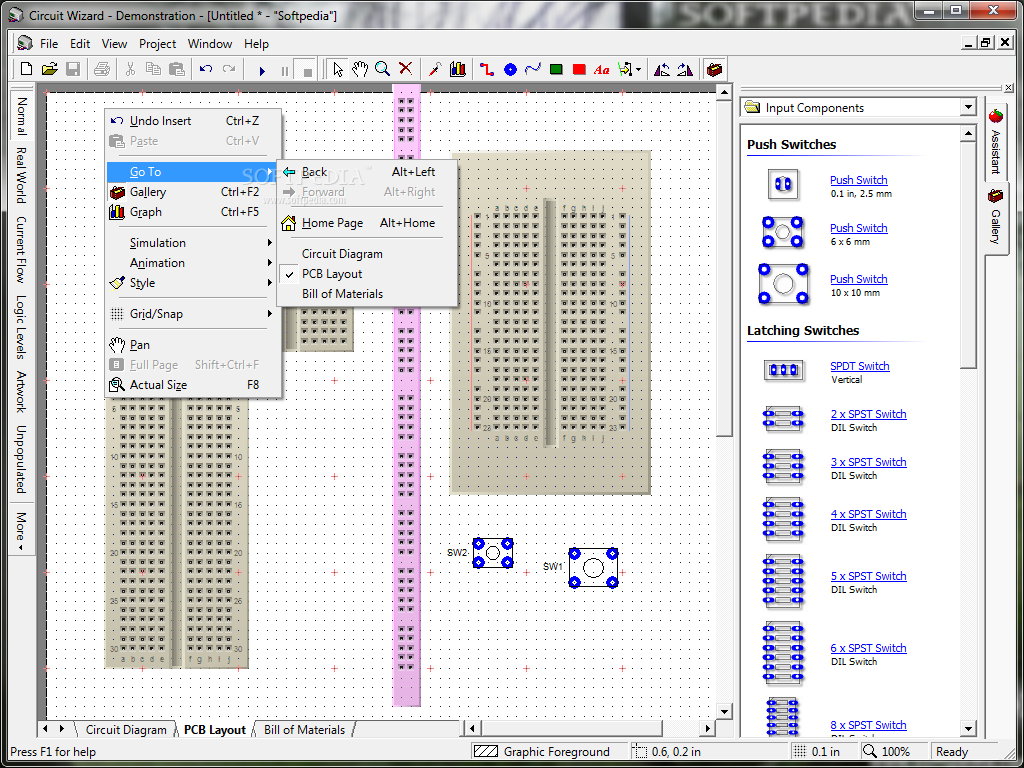Switch to the Gallery side tab
This screenshot has width=1024, height=768.
995,217
